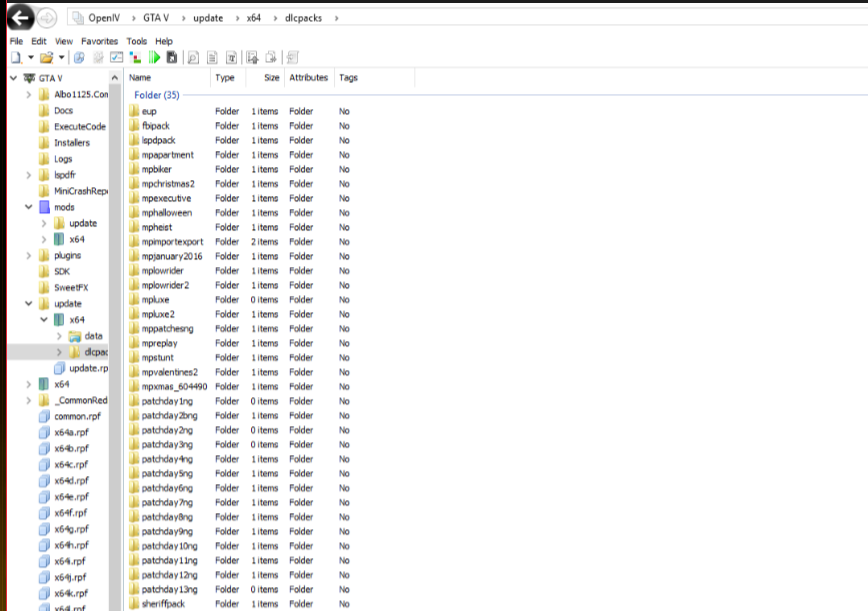Screen dimensions: 868x611
Task: Click the back navigation arrow
Action: point(20,18)
